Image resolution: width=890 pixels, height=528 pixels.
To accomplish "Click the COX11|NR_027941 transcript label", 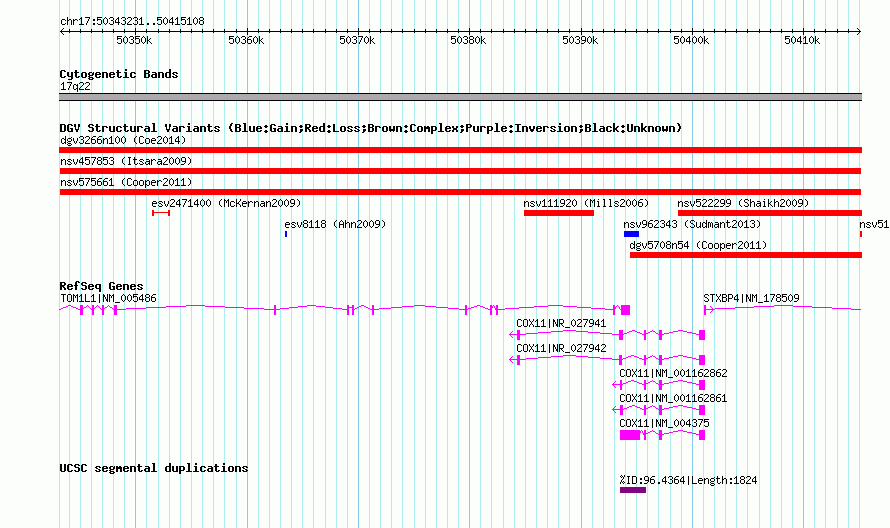I will coord(561,323).
